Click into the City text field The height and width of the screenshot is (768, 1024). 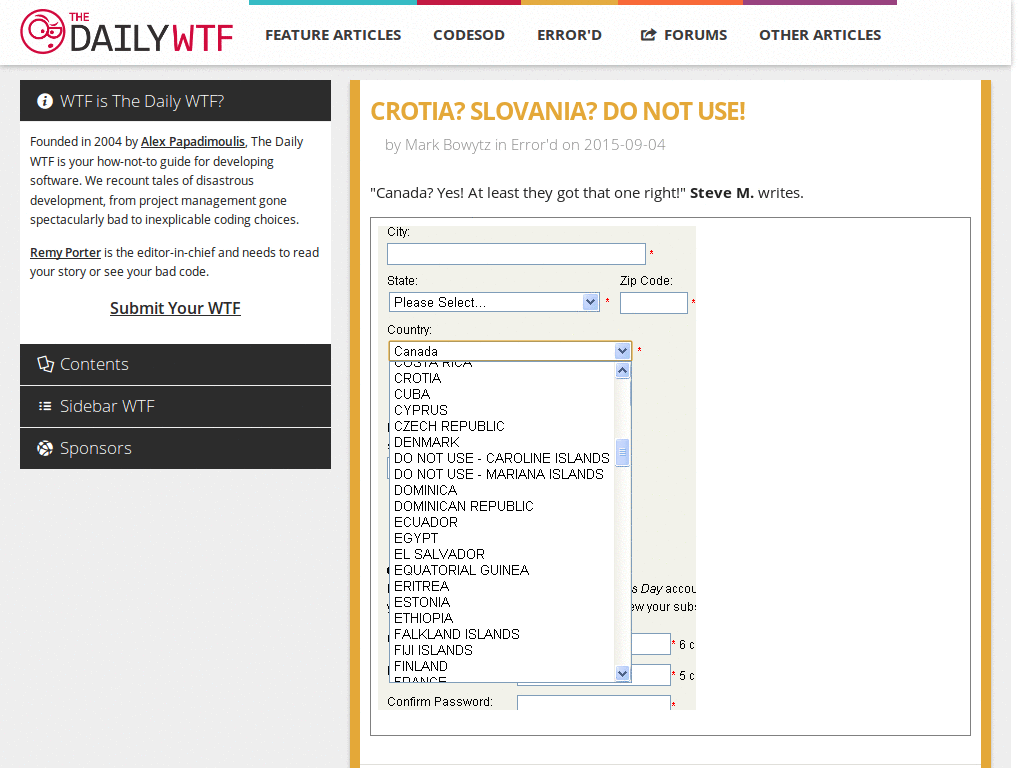pos(516,254)
